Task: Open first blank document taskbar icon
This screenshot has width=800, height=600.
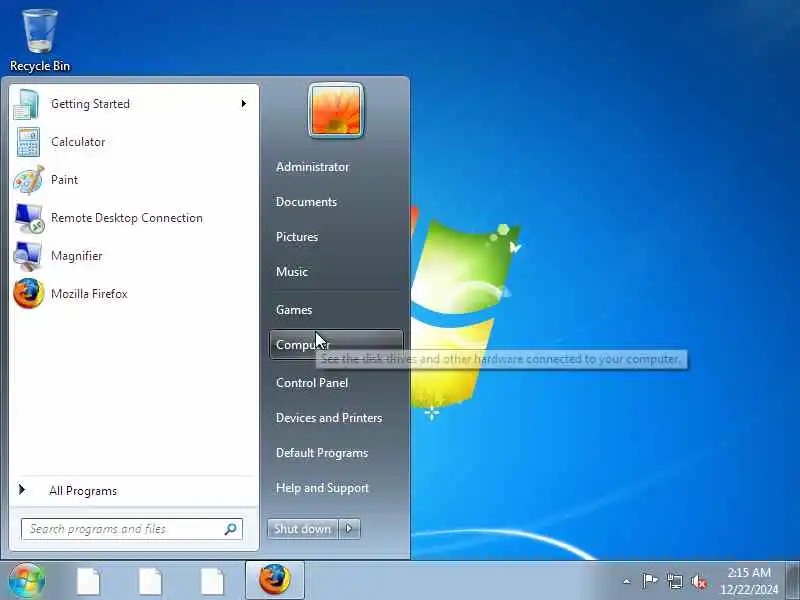Action: click(88, 581)
